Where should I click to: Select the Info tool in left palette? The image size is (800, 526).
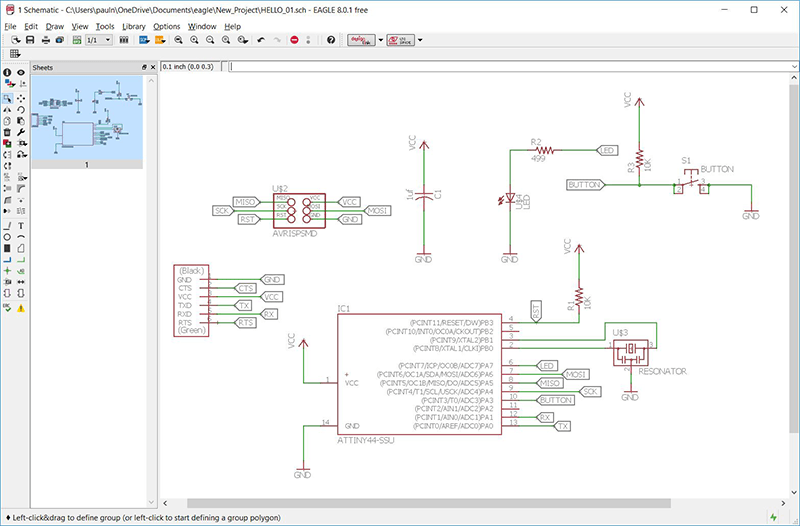(x=7, y=73)
